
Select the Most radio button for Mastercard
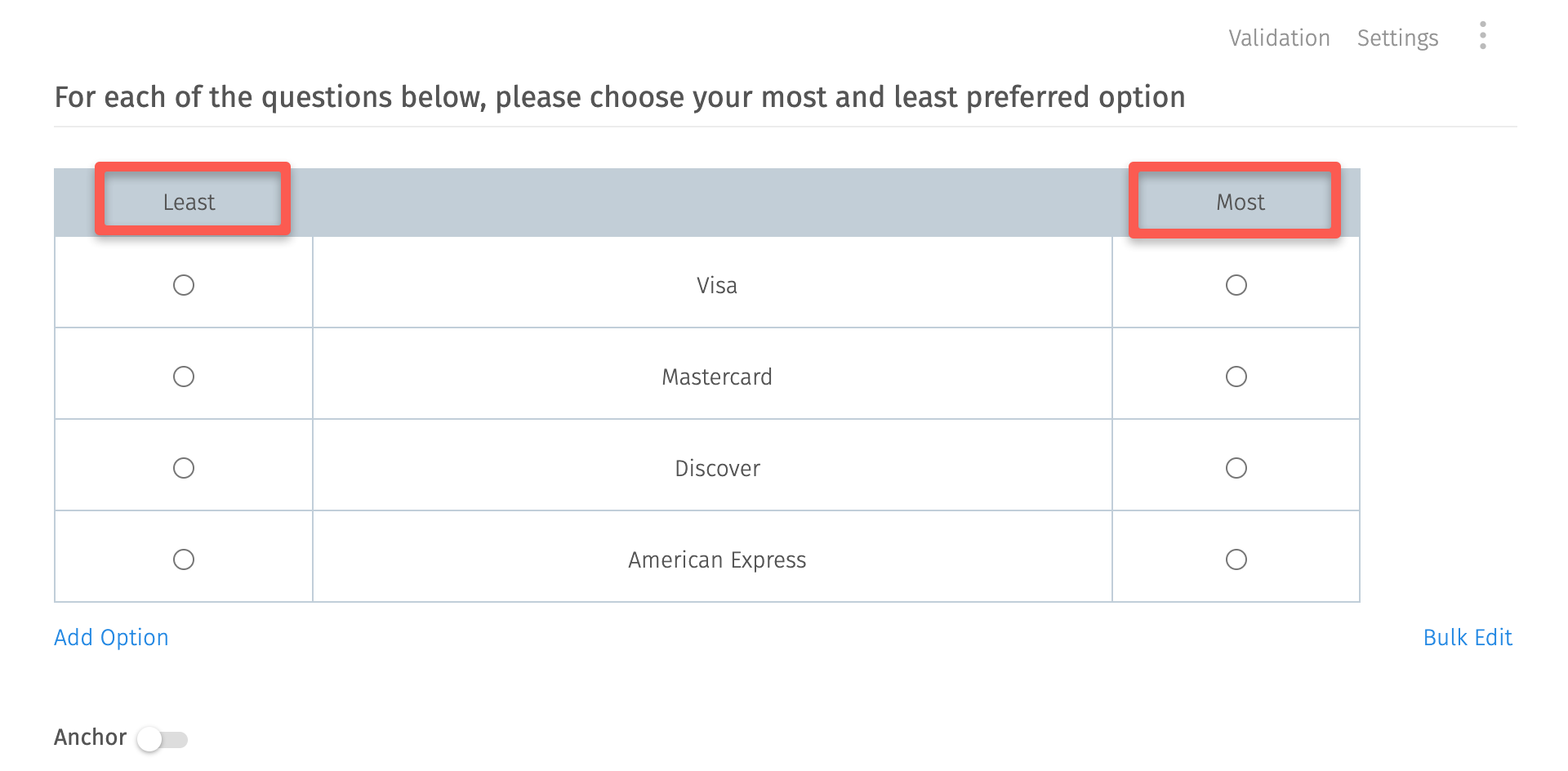(x=1236, y=377)
